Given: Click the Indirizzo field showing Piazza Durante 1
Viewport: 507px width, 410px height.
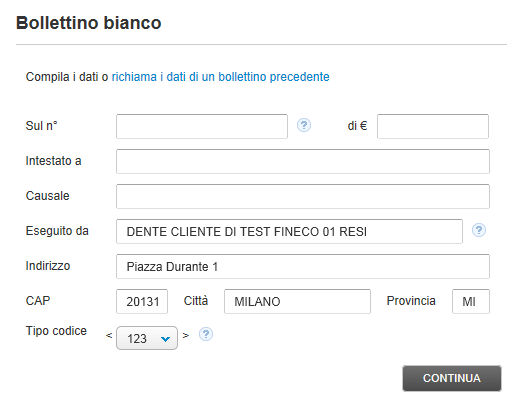Looking at the screenshot, I should (303, 266).
